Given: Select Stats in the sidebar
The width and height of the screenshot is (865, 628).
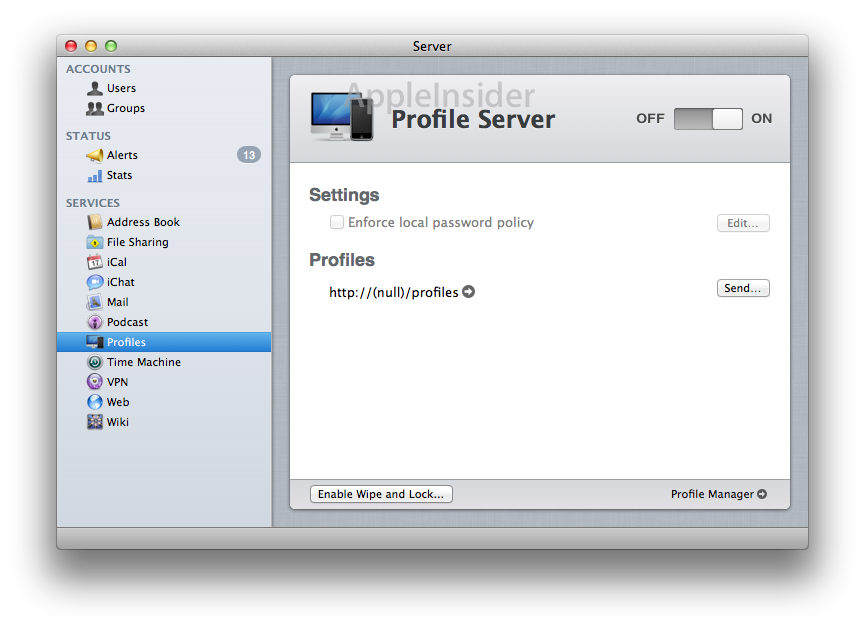Looking at the screenshot, I should click(164, 175).
